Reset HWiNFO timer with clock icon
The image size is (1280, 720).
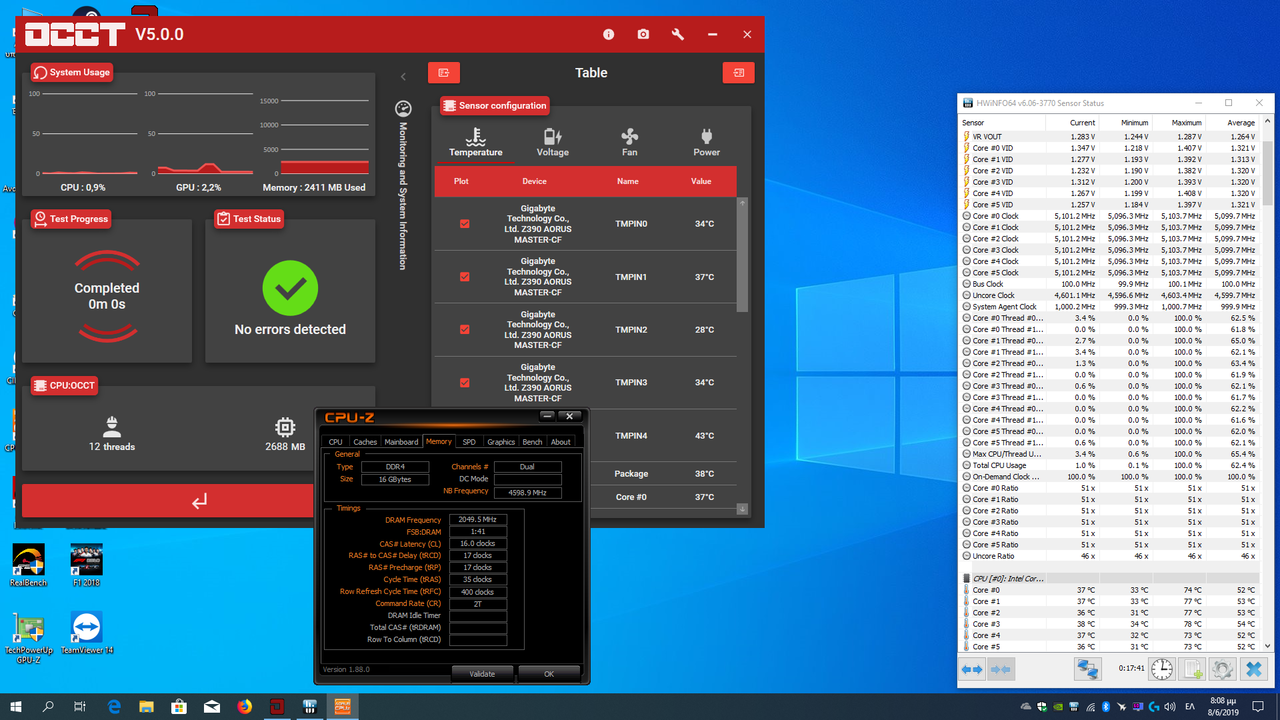pyautogui.click(x=1162, y=669)
